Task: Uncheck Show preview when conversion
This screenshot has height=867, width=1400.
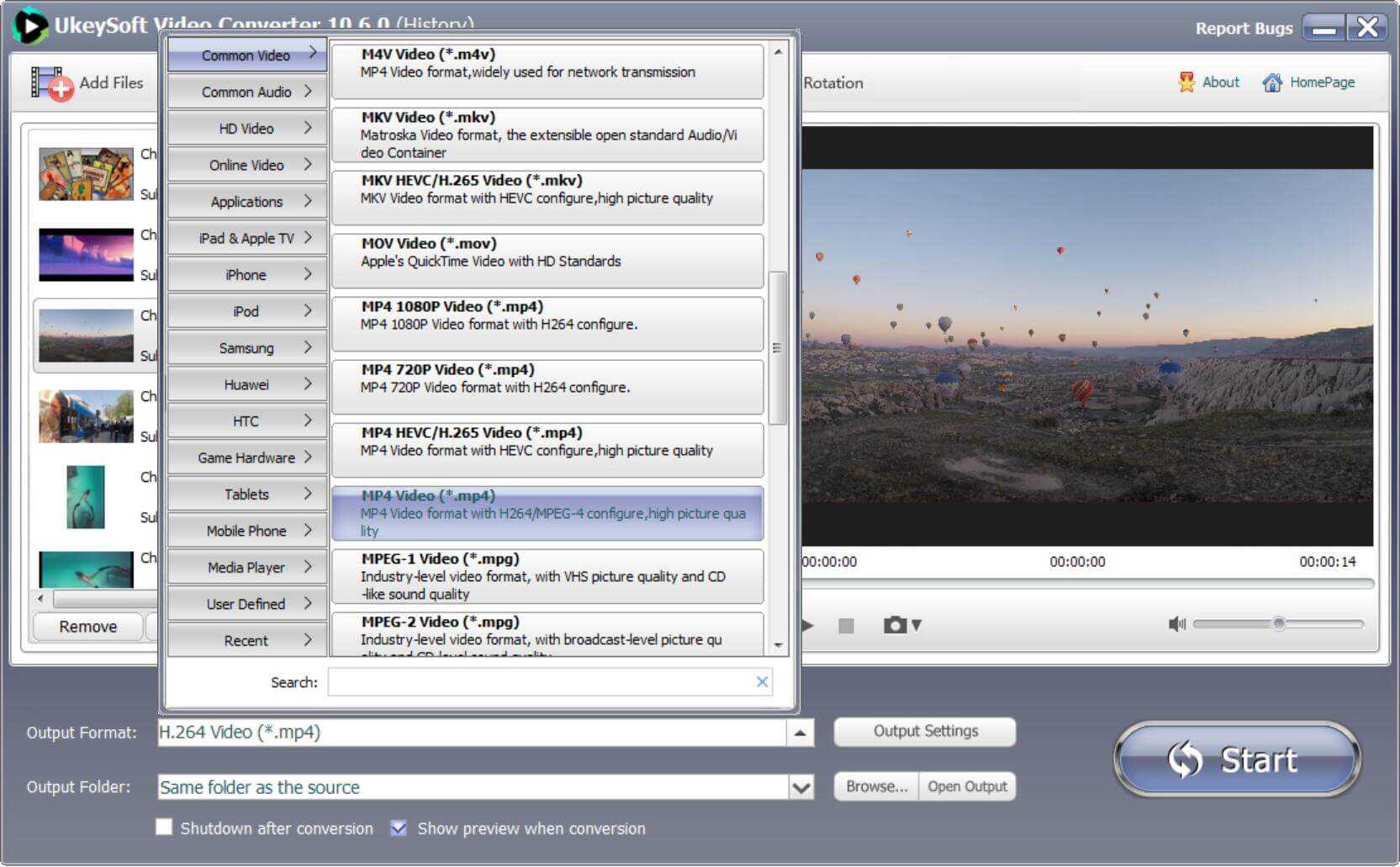Action: pyautogui.click(x=399, y=827)
